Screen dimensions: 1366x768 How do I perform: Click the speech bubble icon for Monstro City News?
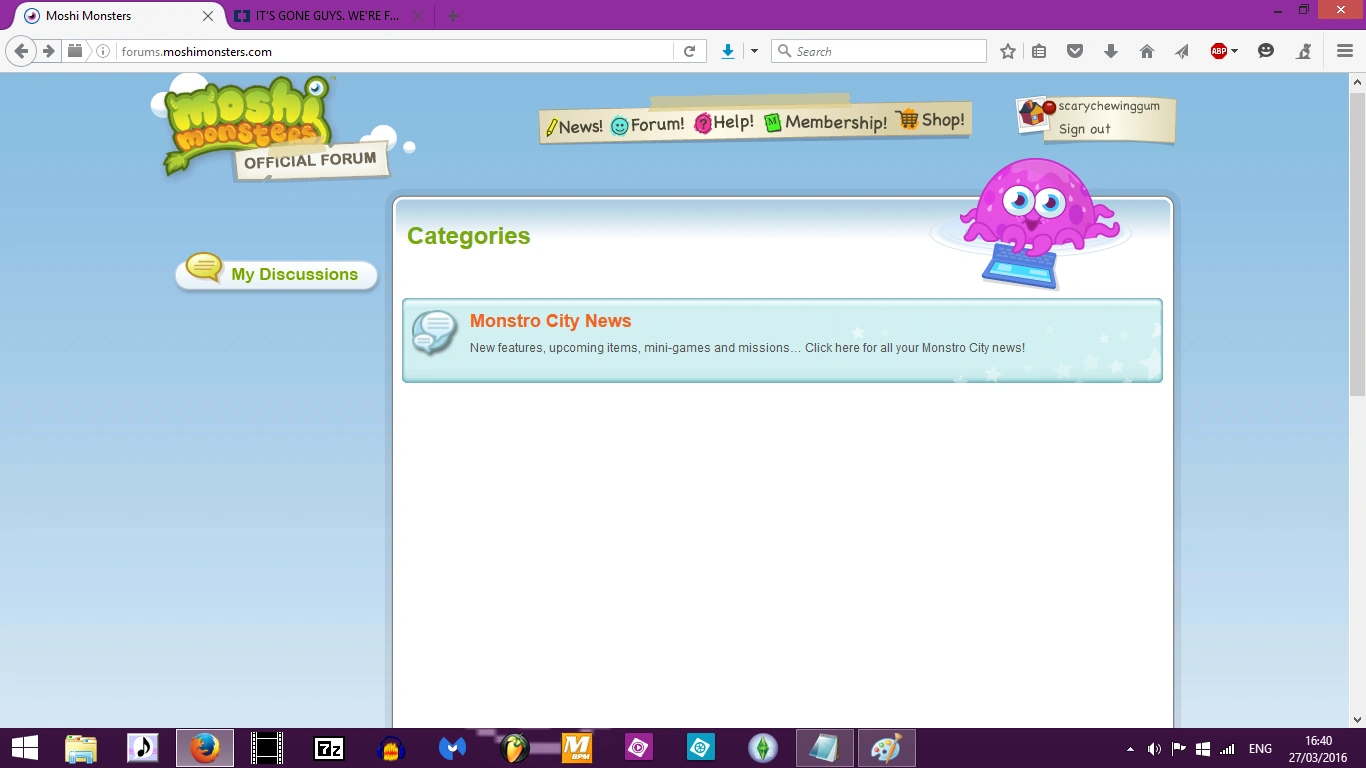tap(434, 332)
